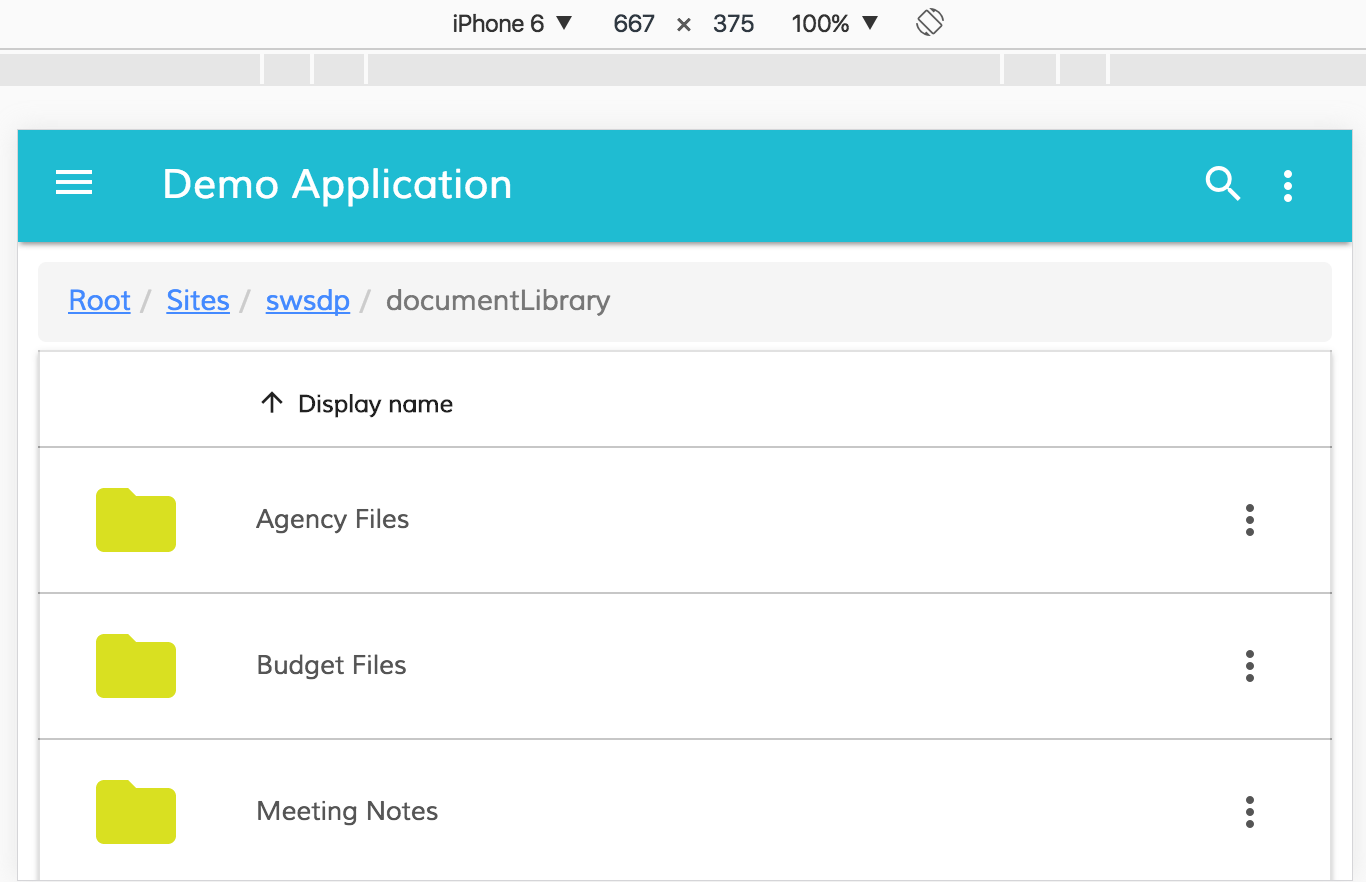Open the app options kebab menu

coord(1288,185)
